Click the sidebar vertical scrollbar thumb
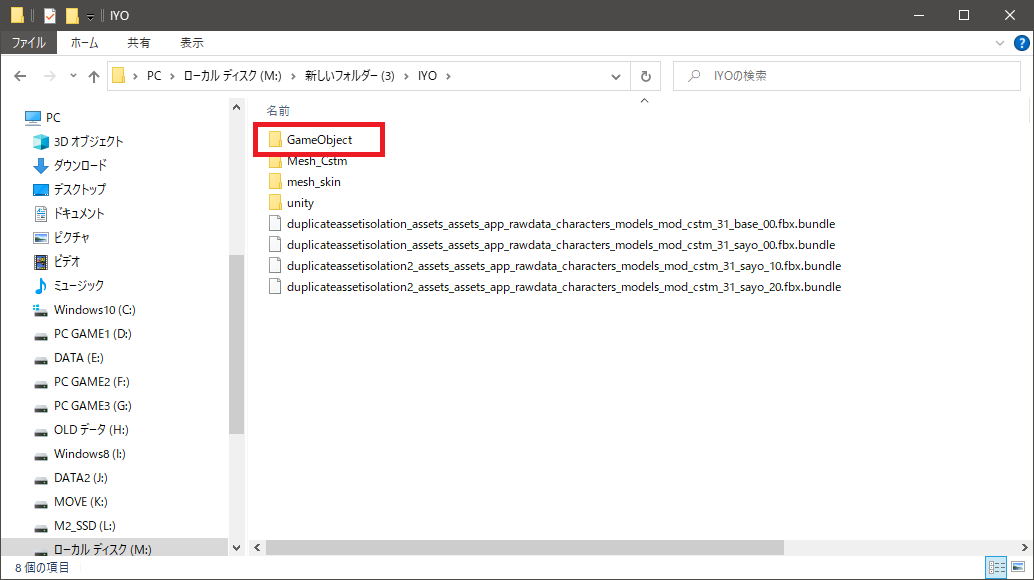Viewport: 1034px width, 580px height. (237, 344)
